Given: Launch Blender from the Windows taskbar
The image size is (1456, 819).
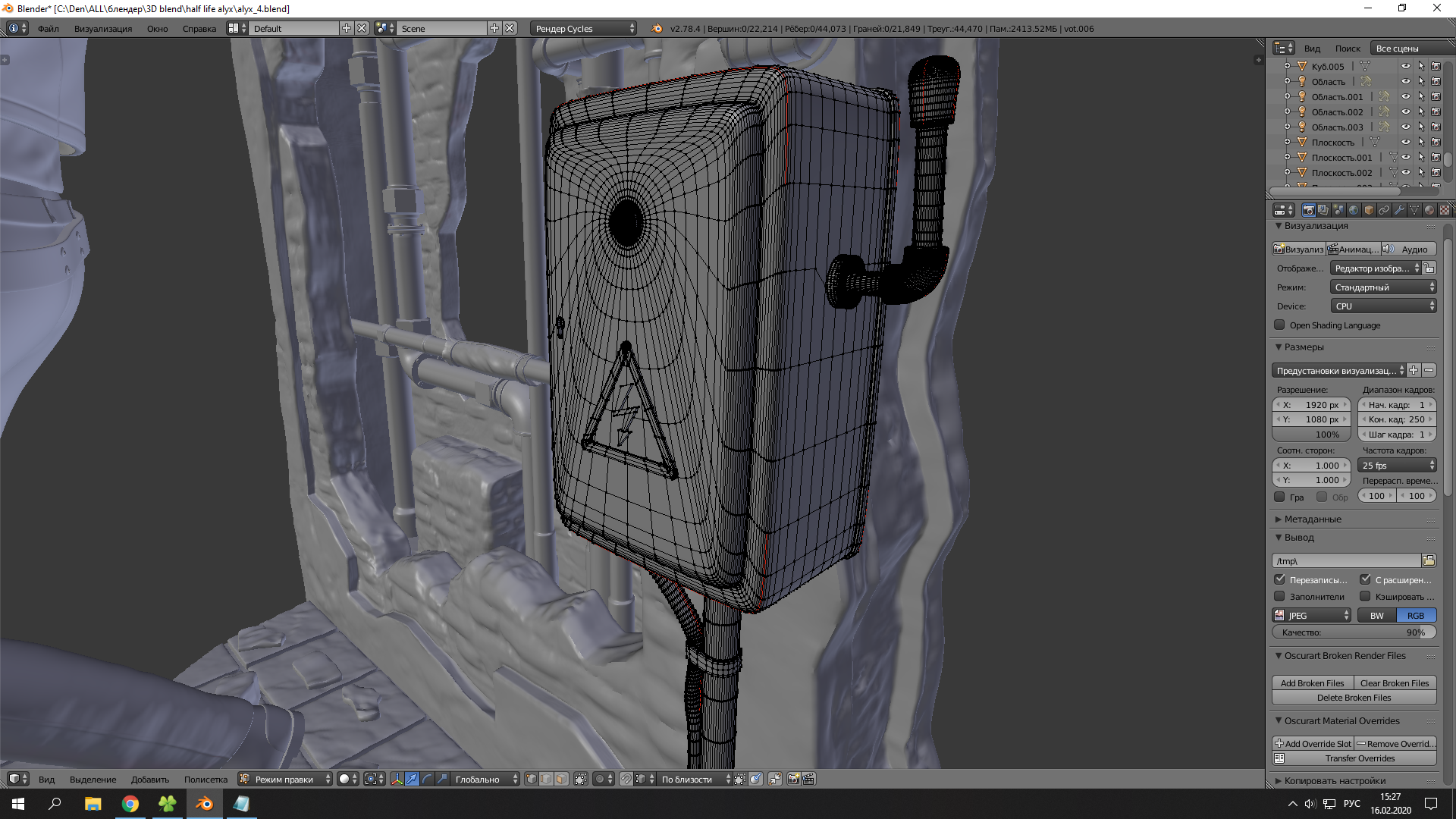Looking at the screenshot, I should click(205, 804).
